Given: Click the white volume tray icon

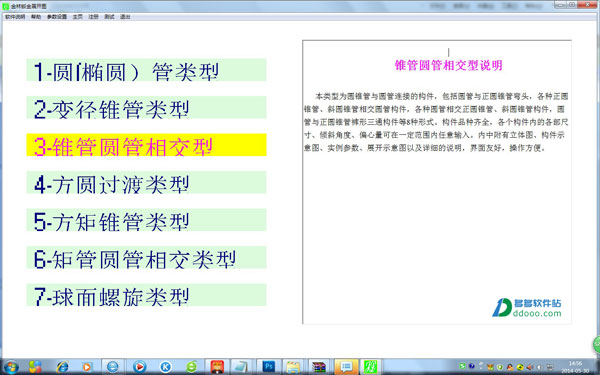Looking at the screenshot, I should [540, 367].
